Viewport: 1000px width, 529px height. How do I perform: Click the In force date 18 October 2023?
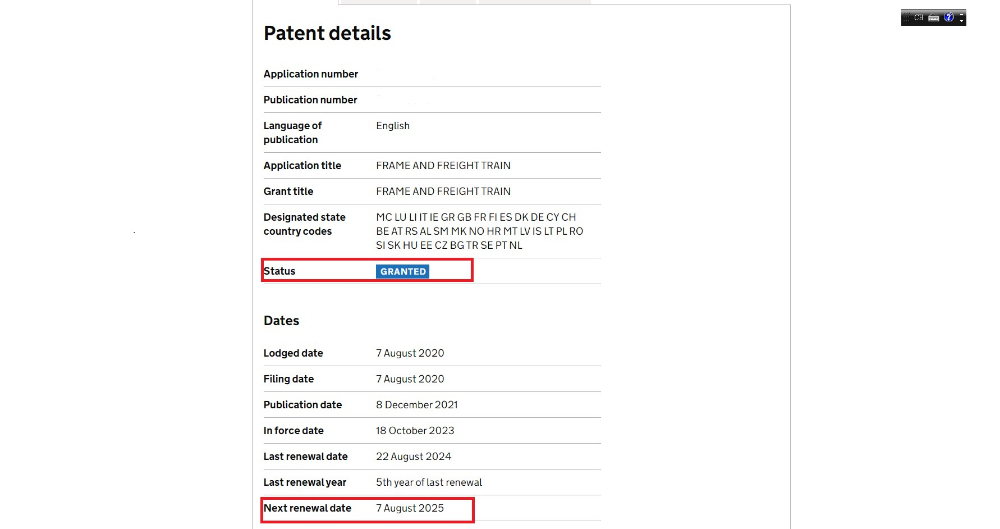click(415, 431)
